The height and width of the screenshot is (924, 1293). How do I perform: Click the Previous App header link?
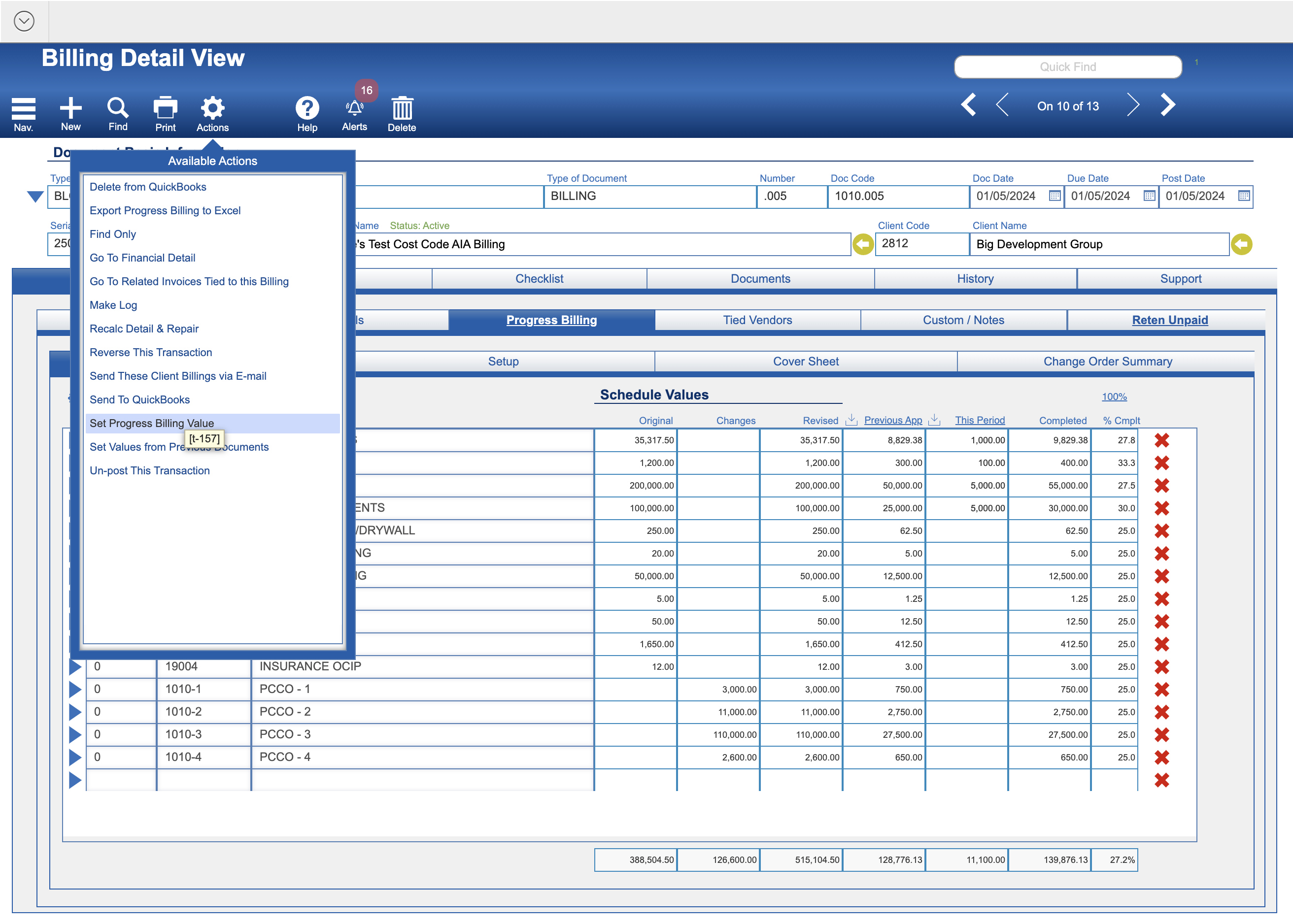[x=893, y=421]
